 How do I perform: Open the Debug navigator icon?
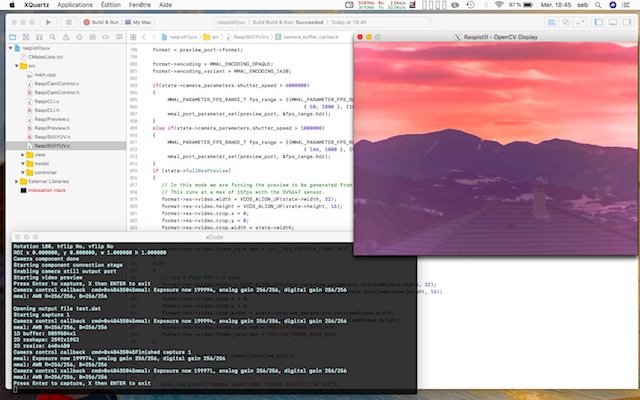coord(93,37)
